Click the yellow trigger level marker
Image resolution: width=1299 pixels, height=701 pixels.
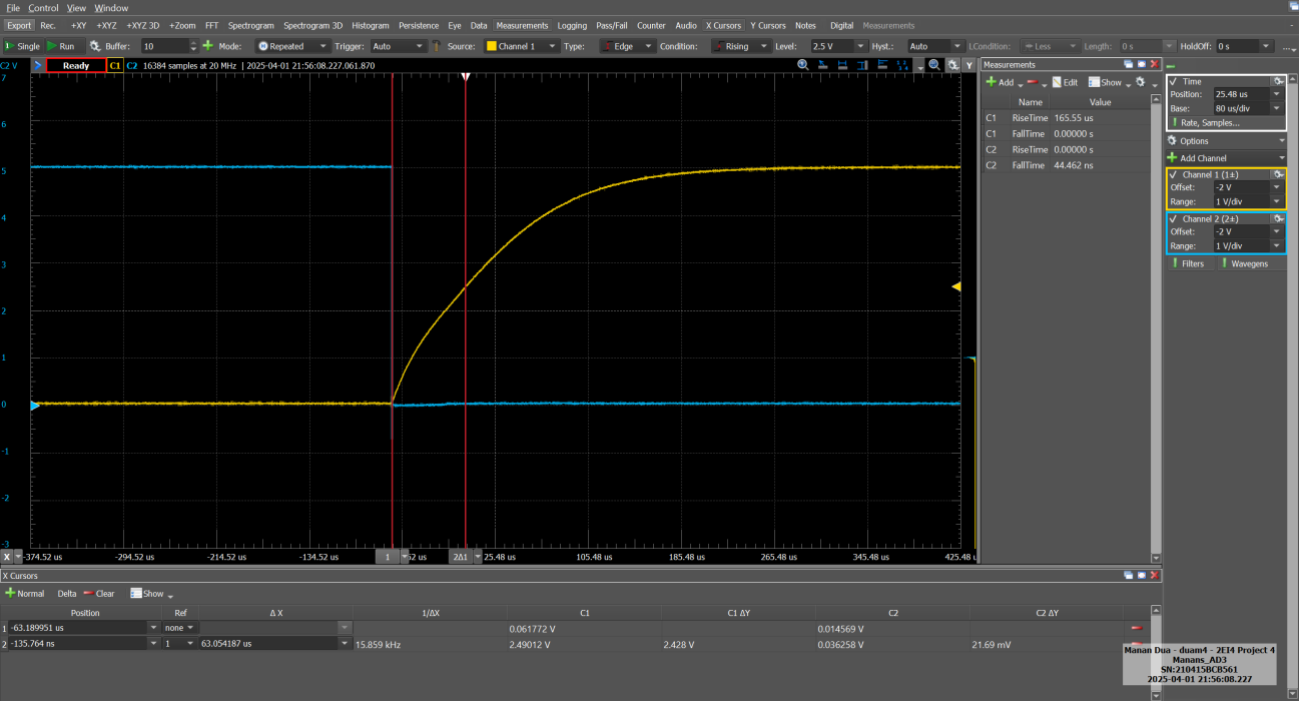coord(956,286)
